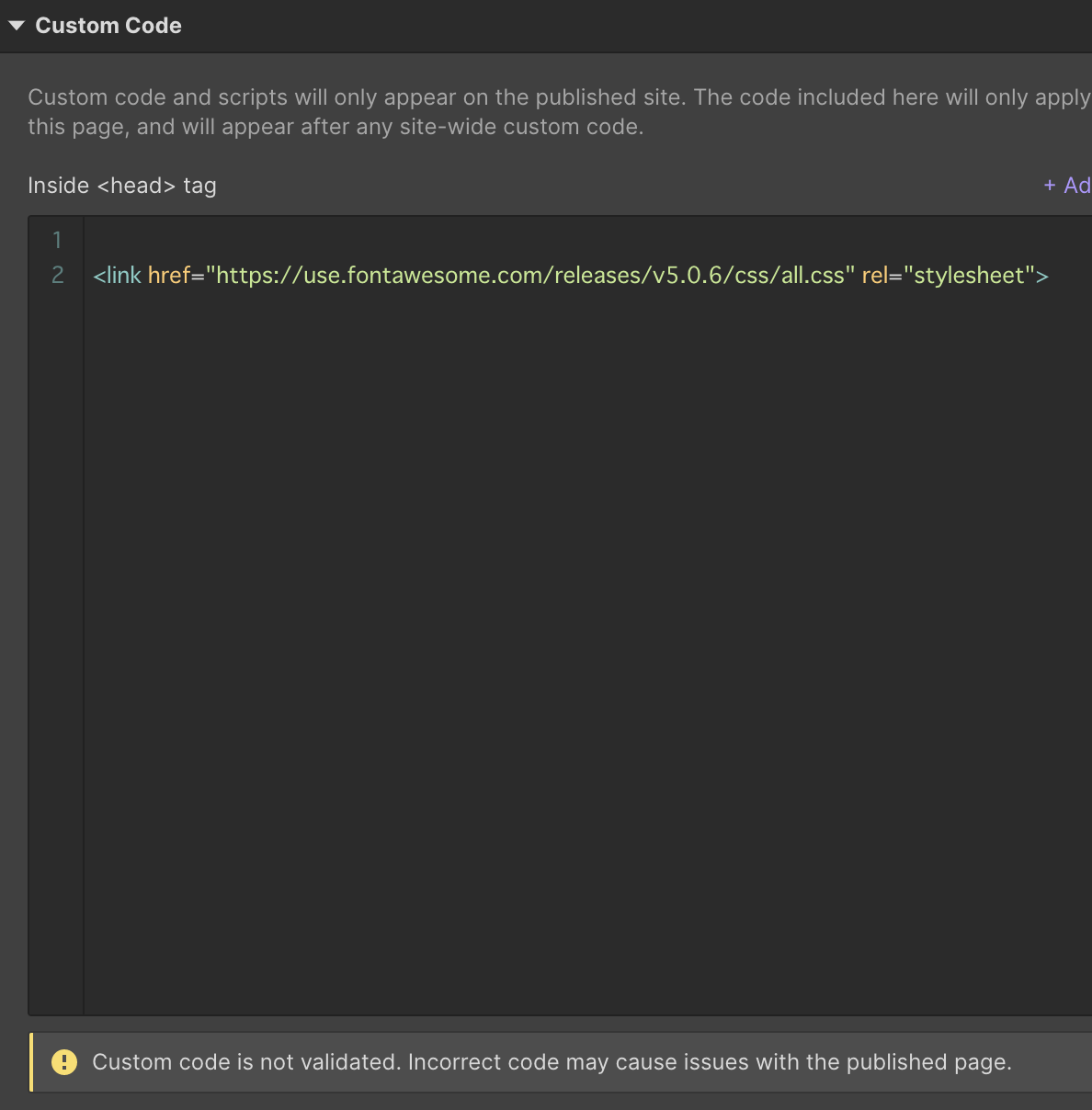Select line number 2 in the editor gutter
This screenshot has width=1092, height=1110.
[x=57, y=275]
